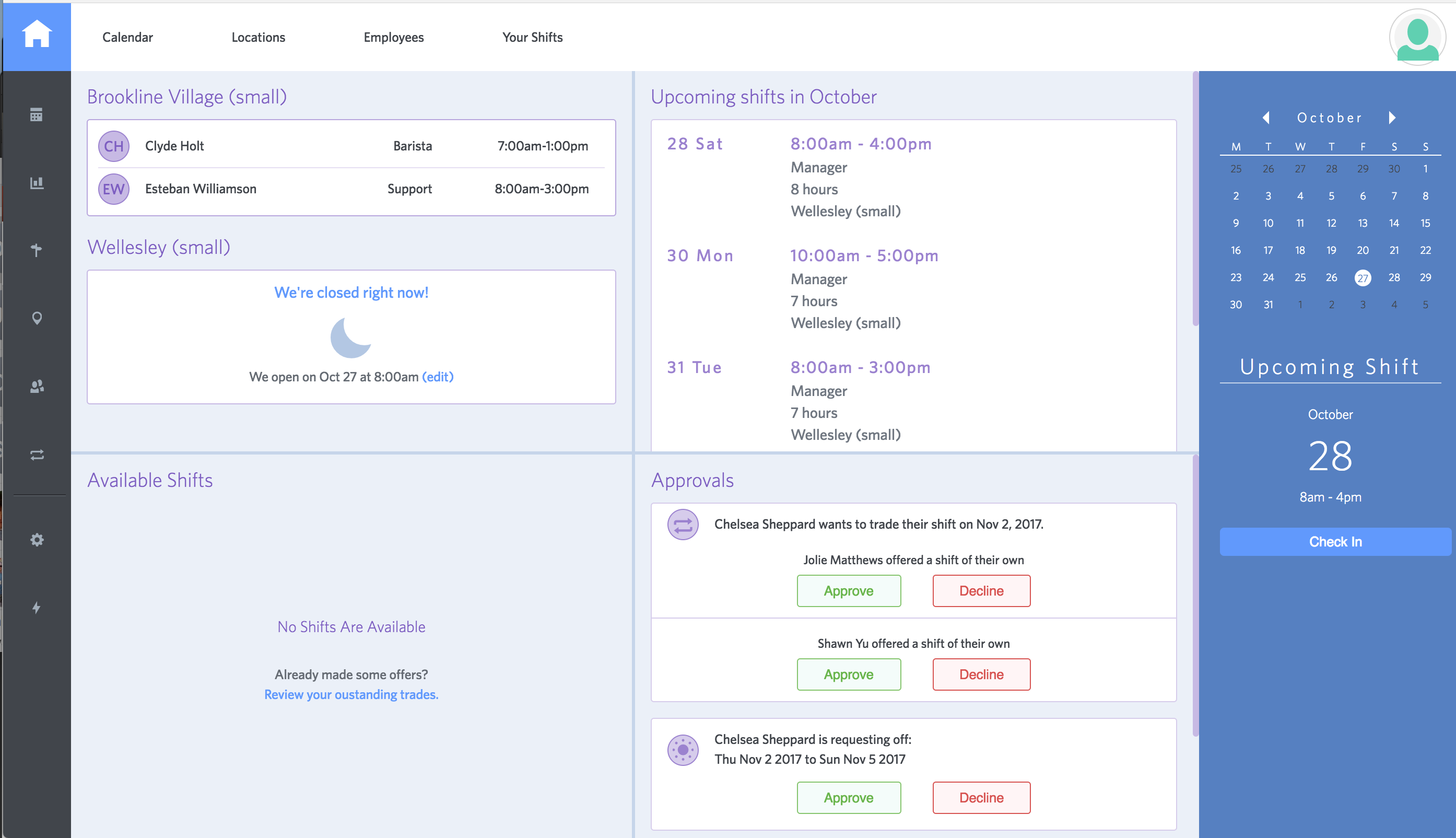Open the Employees tab
Viewport: 1456px width, 838px height.
coord(393,38)
